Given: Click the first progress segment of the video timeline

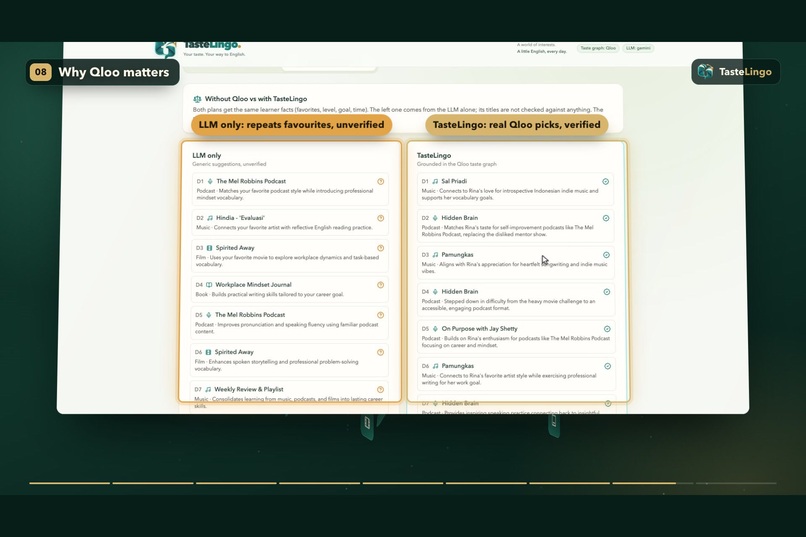Looking at the screenshot, I should pos(70,483).
